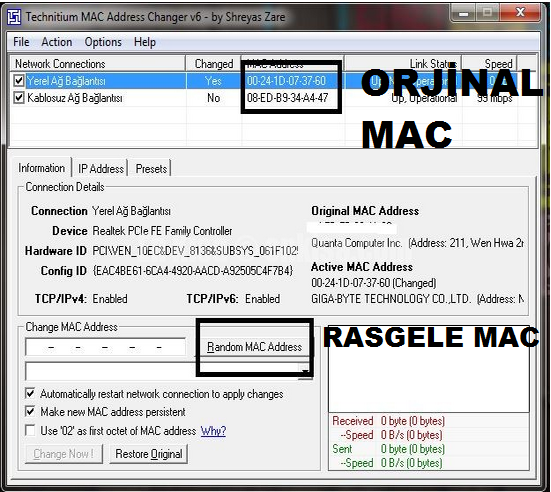
Task: Click the Config ID value text
Action: coord(193,271)
